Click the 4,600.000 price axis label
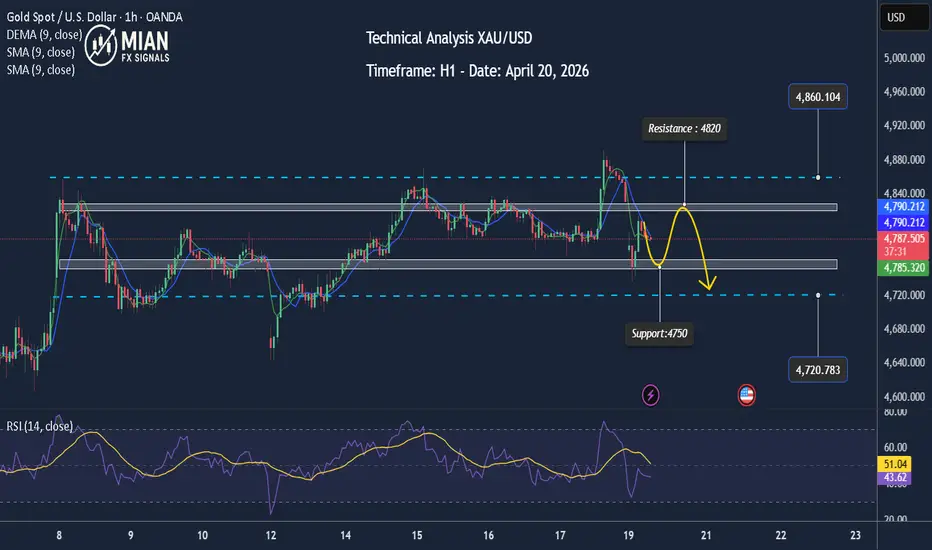 (904, 397)
